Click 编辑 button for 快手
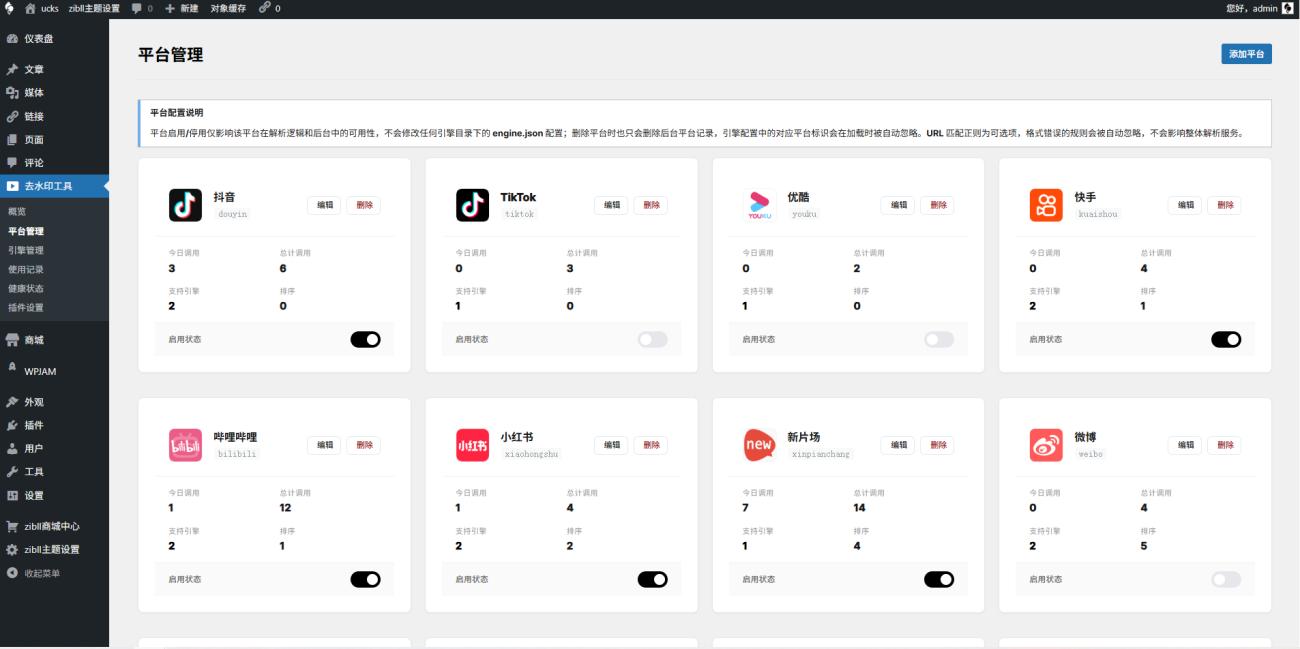Viewport: 1300px width, 649px height. pos(1185,205)
